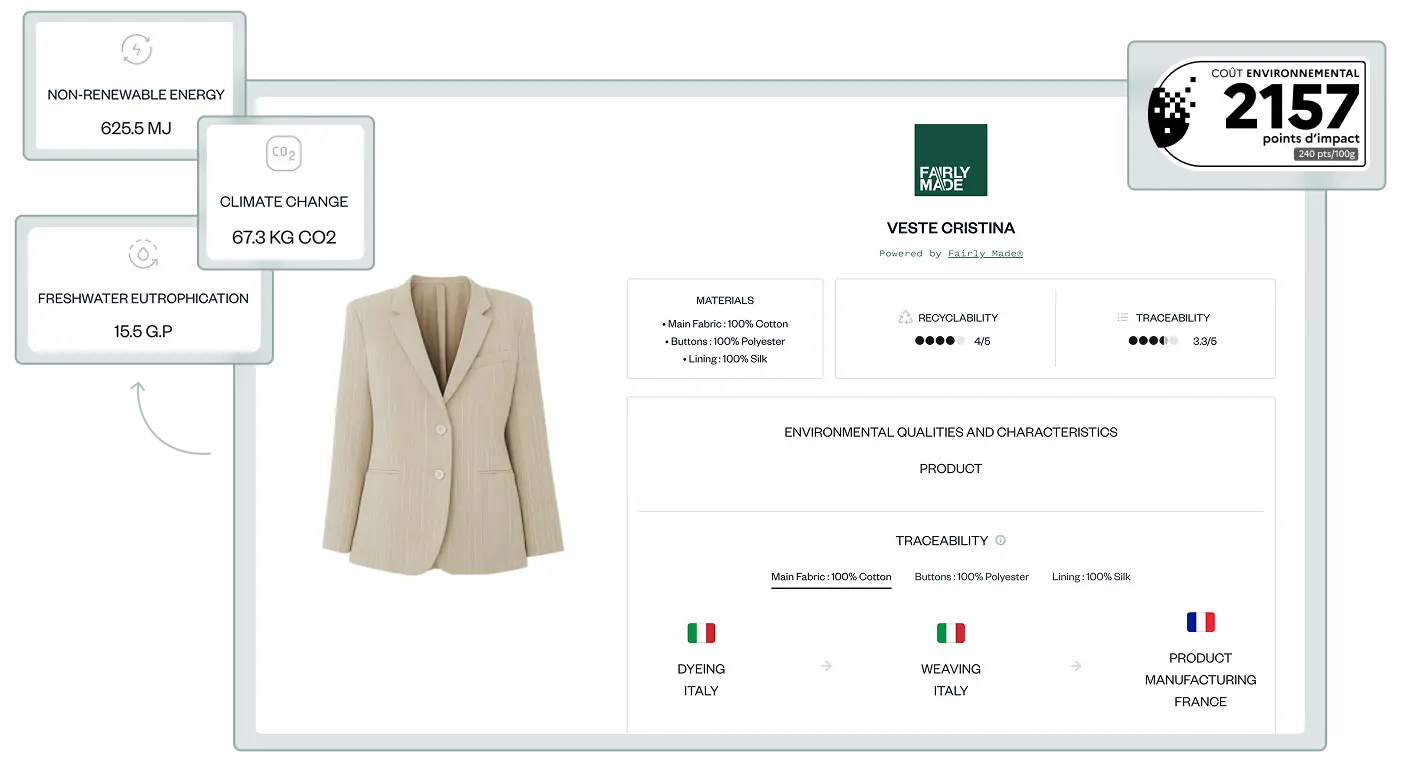Click the Coût Environnemental 2157 score badge
The image size is (1420, 774).
(1258, 115)
